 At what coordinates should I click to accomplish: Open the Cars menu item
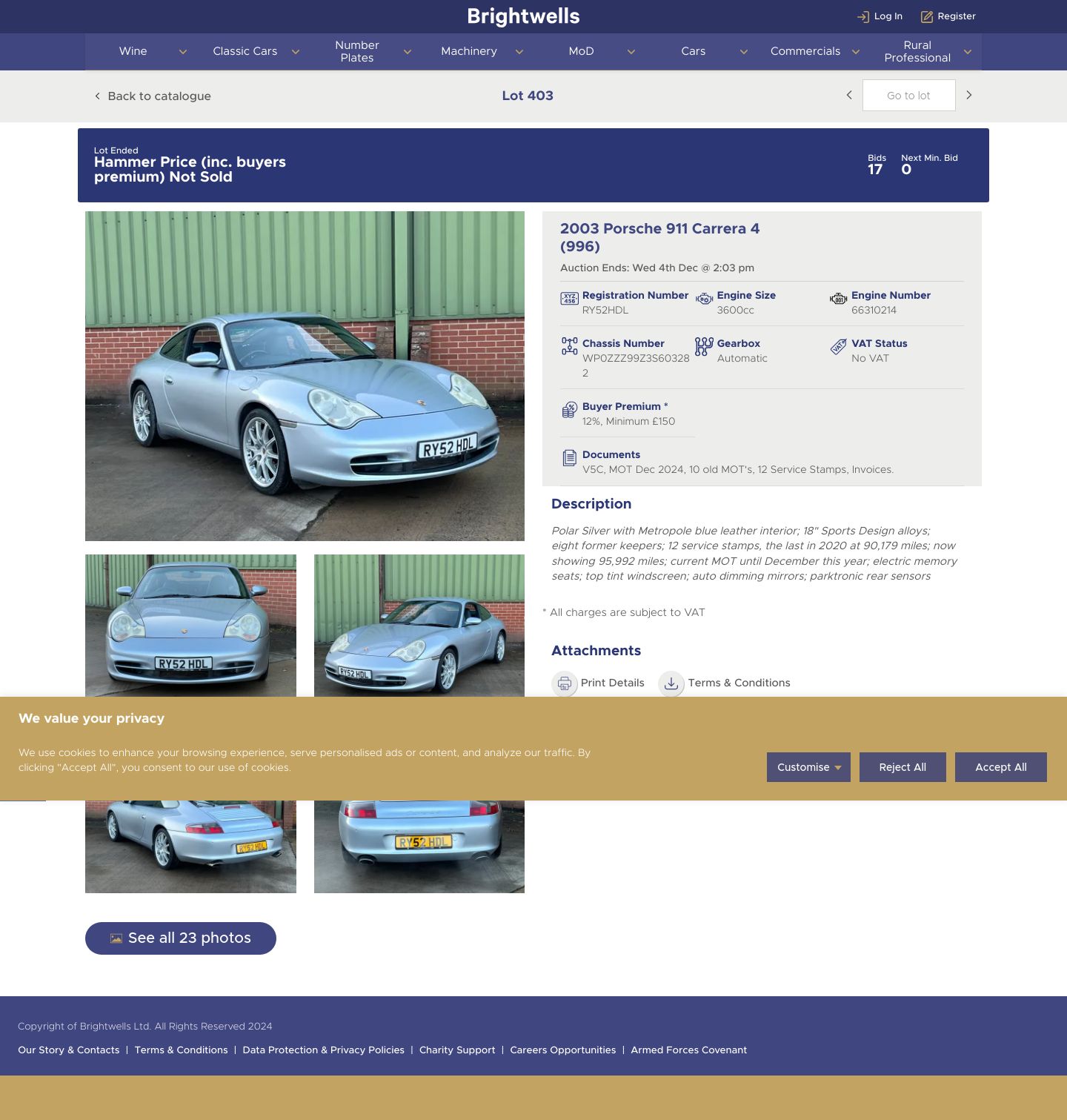694,51
